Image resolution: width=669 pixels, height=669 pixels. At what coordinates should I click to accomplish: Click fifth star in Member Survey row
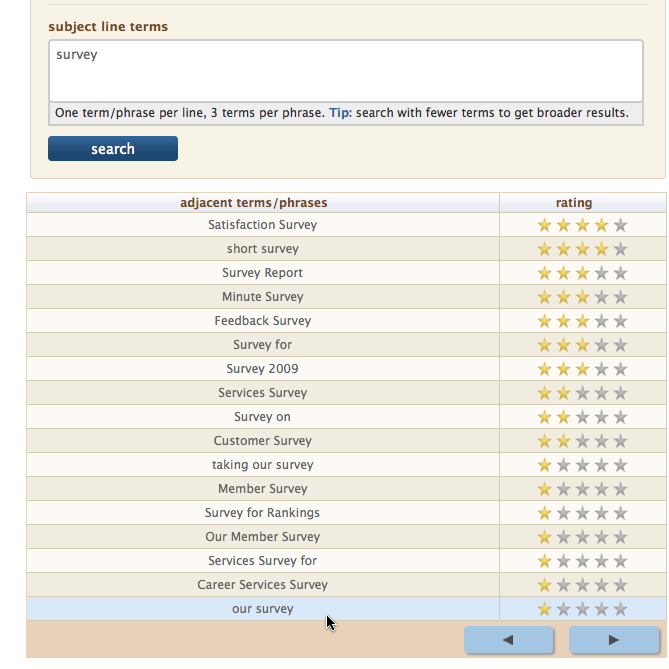pos(620,489)
